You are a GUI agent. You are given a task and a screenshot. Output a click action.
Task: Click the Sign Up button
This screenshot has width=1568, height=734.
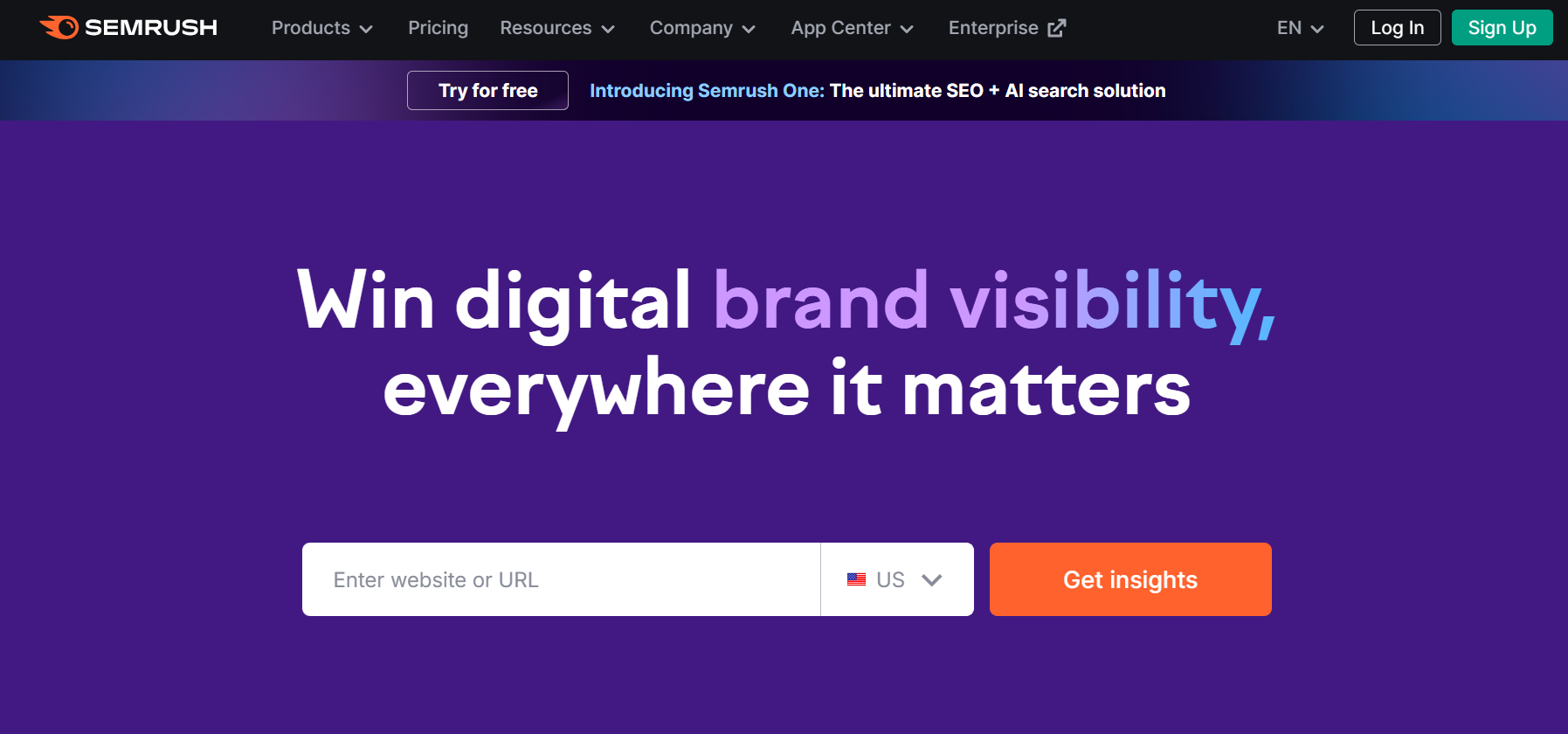click(x=1502, y=27)
